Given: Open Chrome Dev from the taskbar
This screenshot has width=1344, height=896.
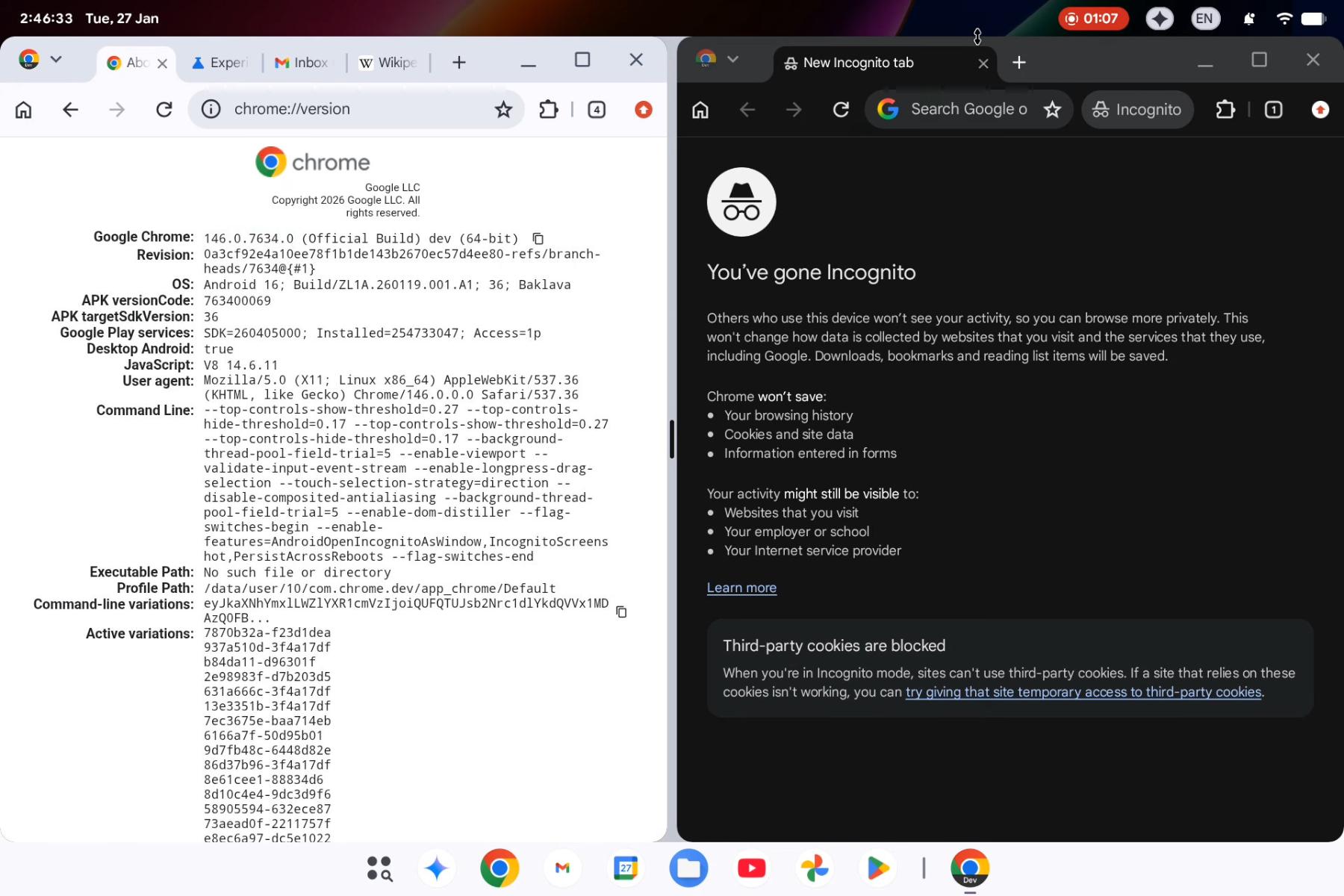Looking at the screenshot, I should [x=970, y=868].
